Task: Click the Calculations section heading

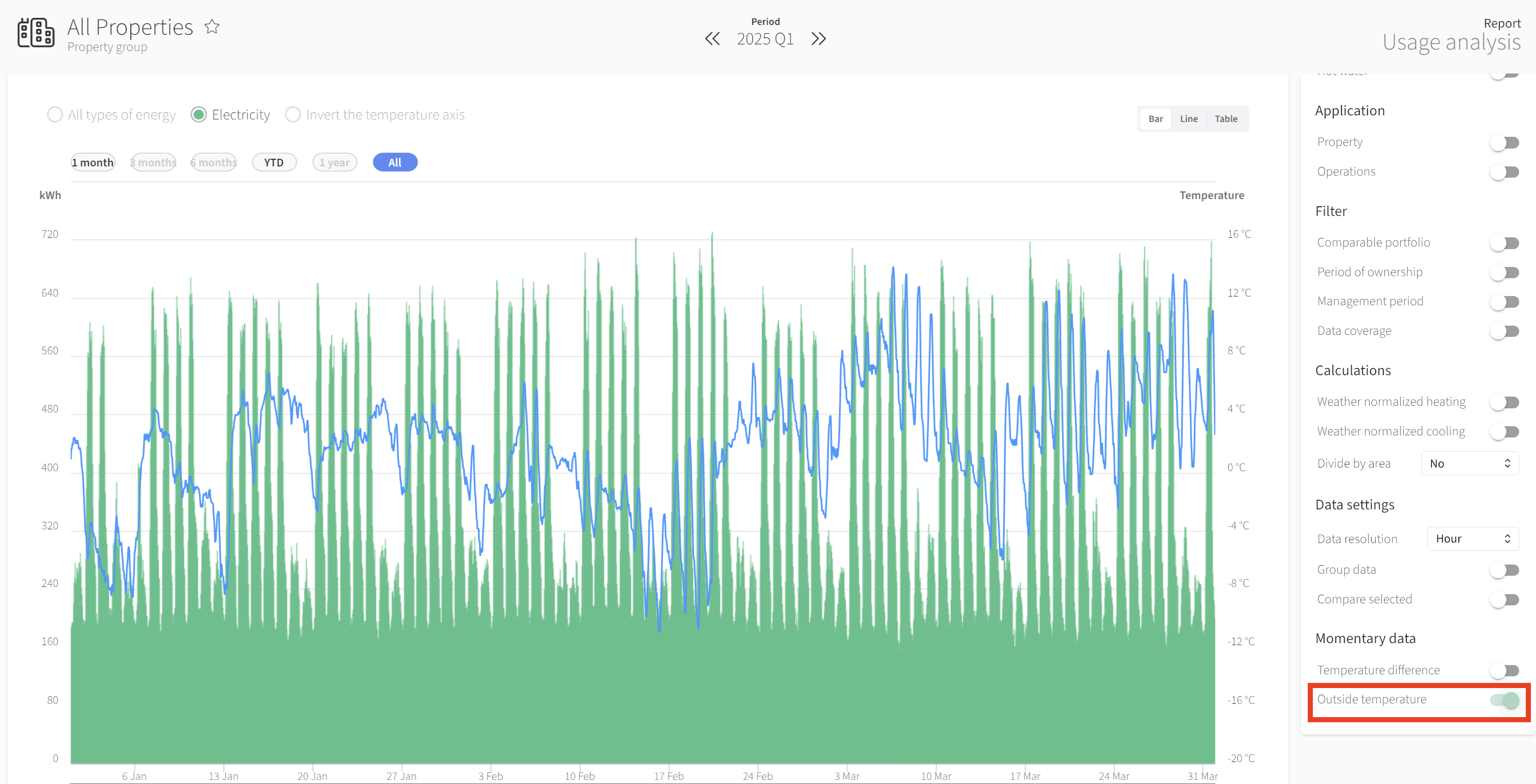Action: (1353, 370)
